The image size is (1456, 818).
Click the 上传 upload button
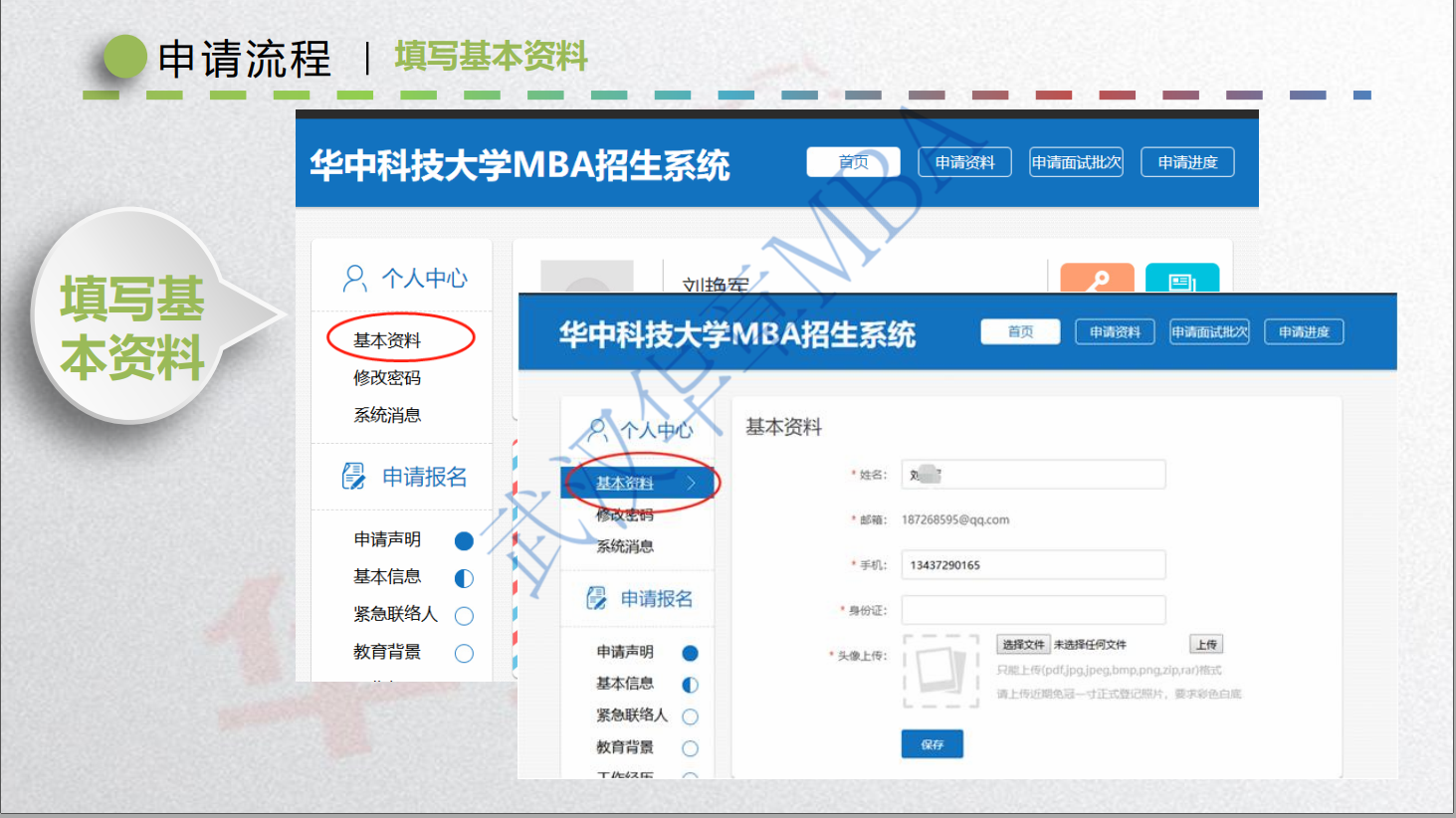[1206, 645]
